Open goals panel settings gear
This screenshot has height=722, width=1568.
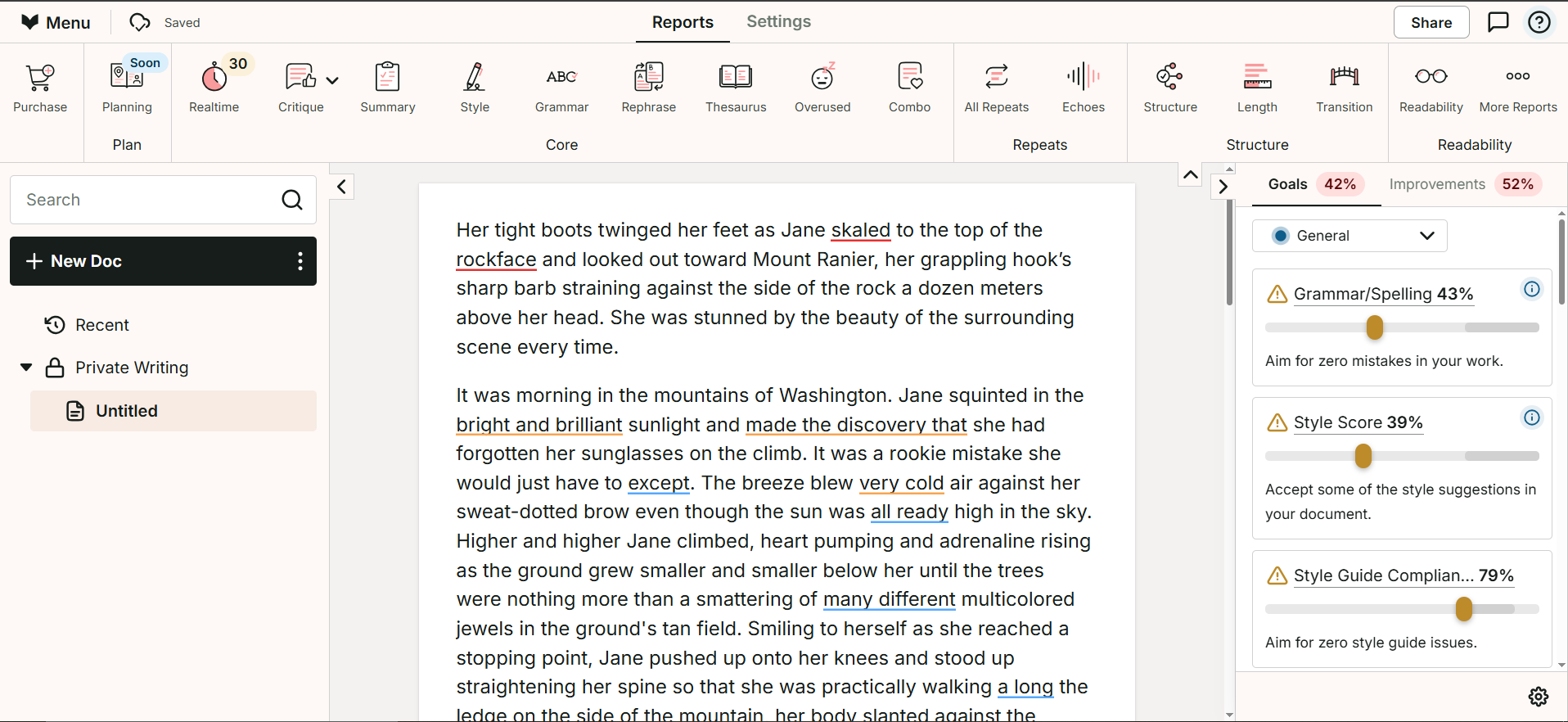click(1538, 697)
